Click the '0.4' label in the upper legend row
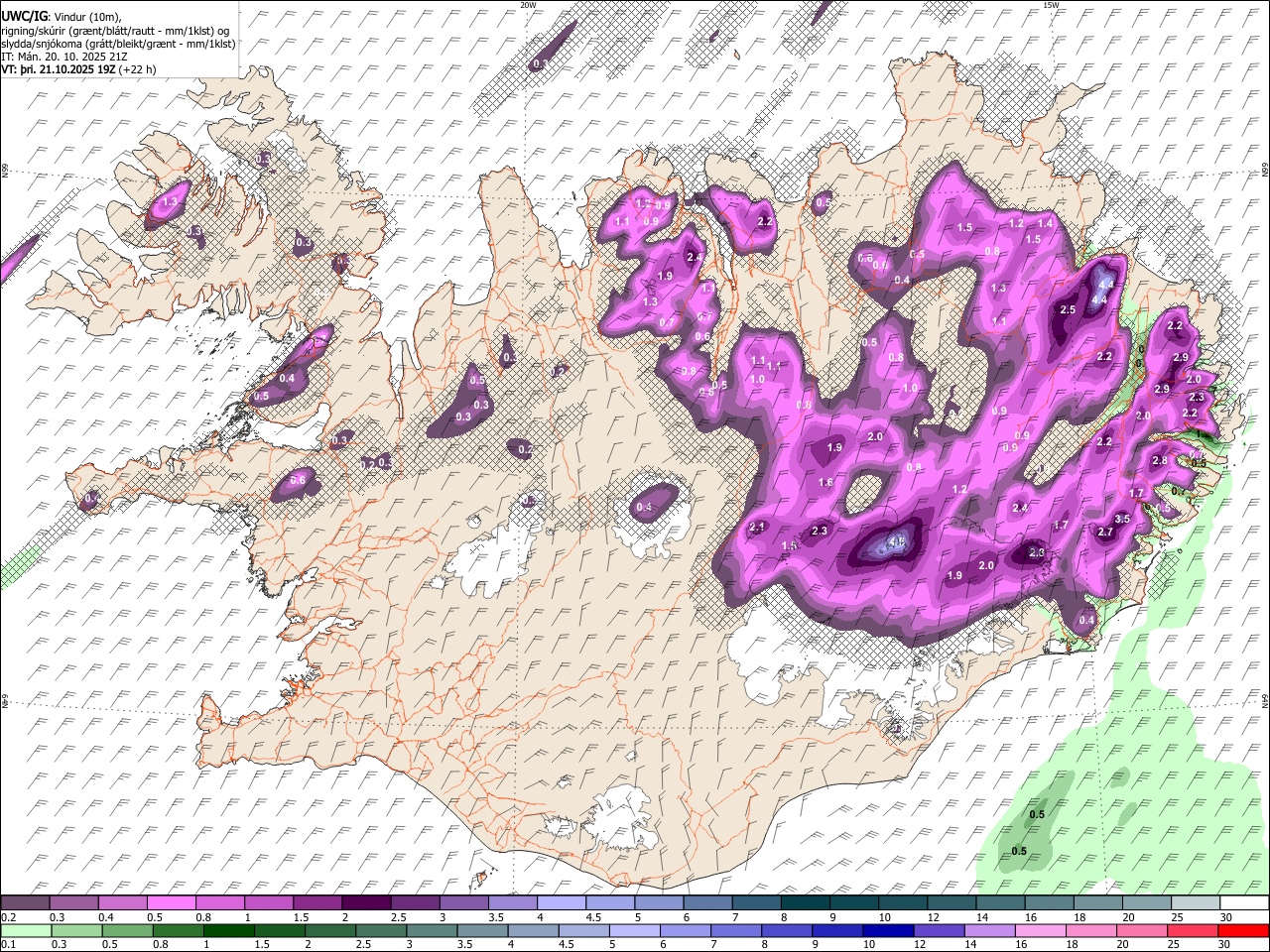The image size is (1270, 952). [x=105, y=917]
